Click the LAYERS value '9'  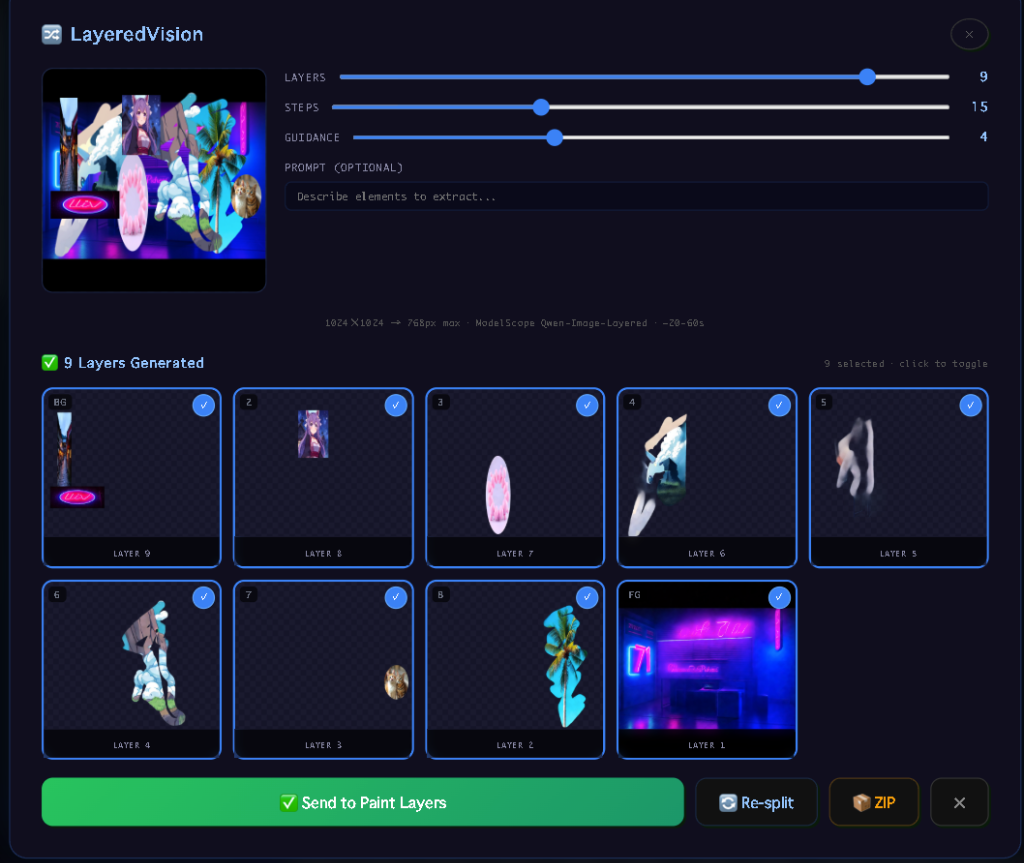pos(984,77)
